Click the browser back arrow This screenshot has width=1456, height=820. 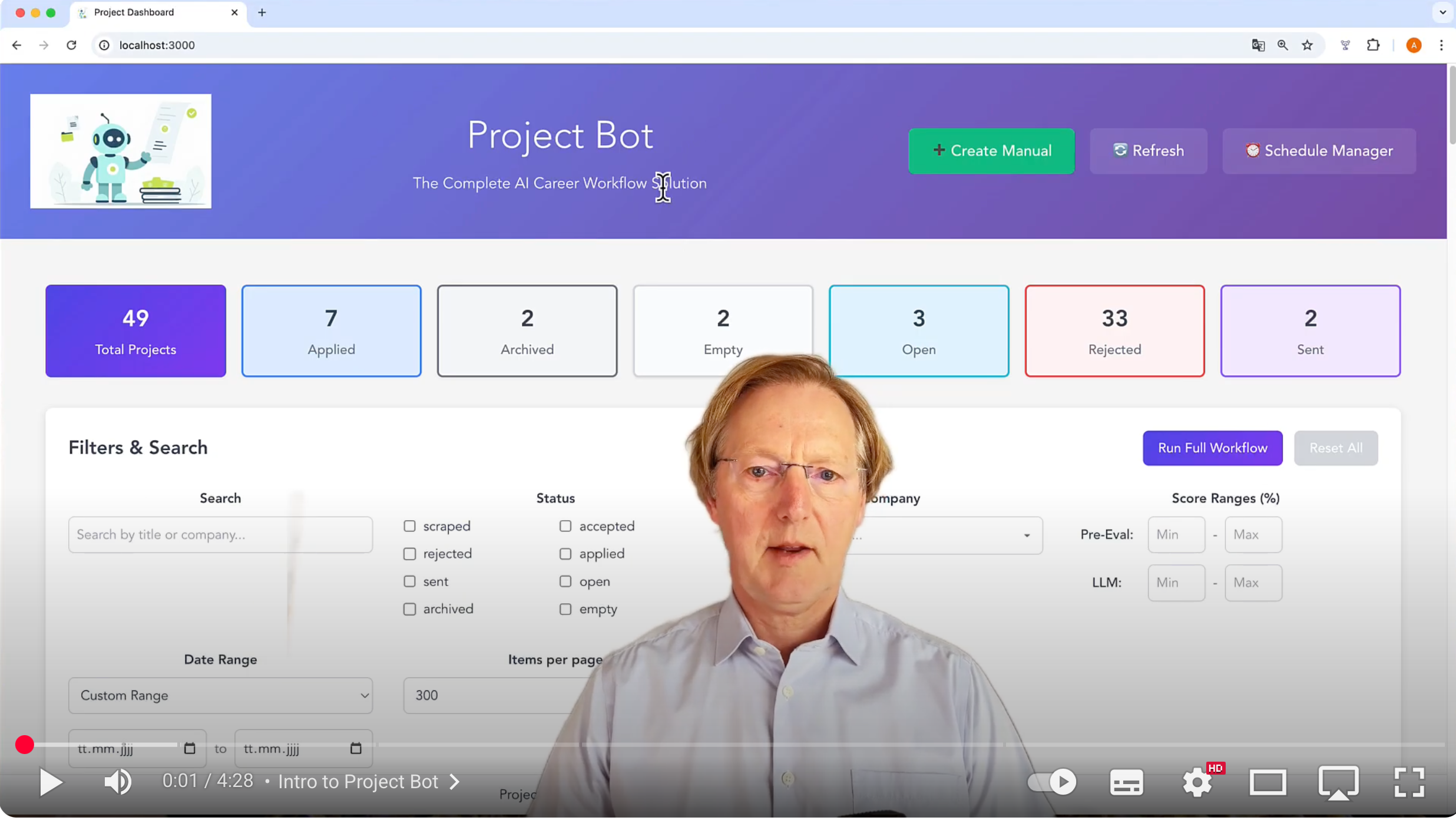click(x=16, y=45)
